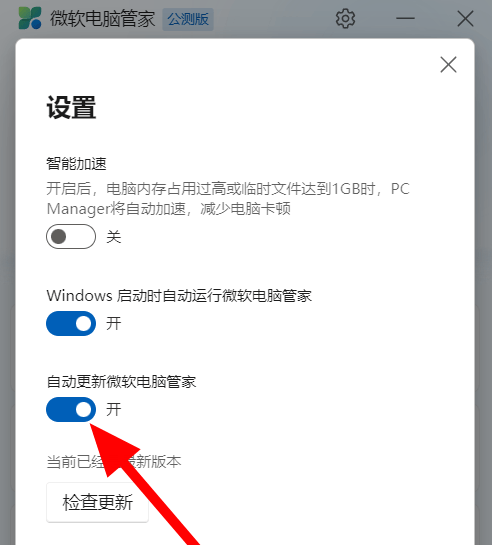
Task: Click the 设置 heading text
Action: 71,107
